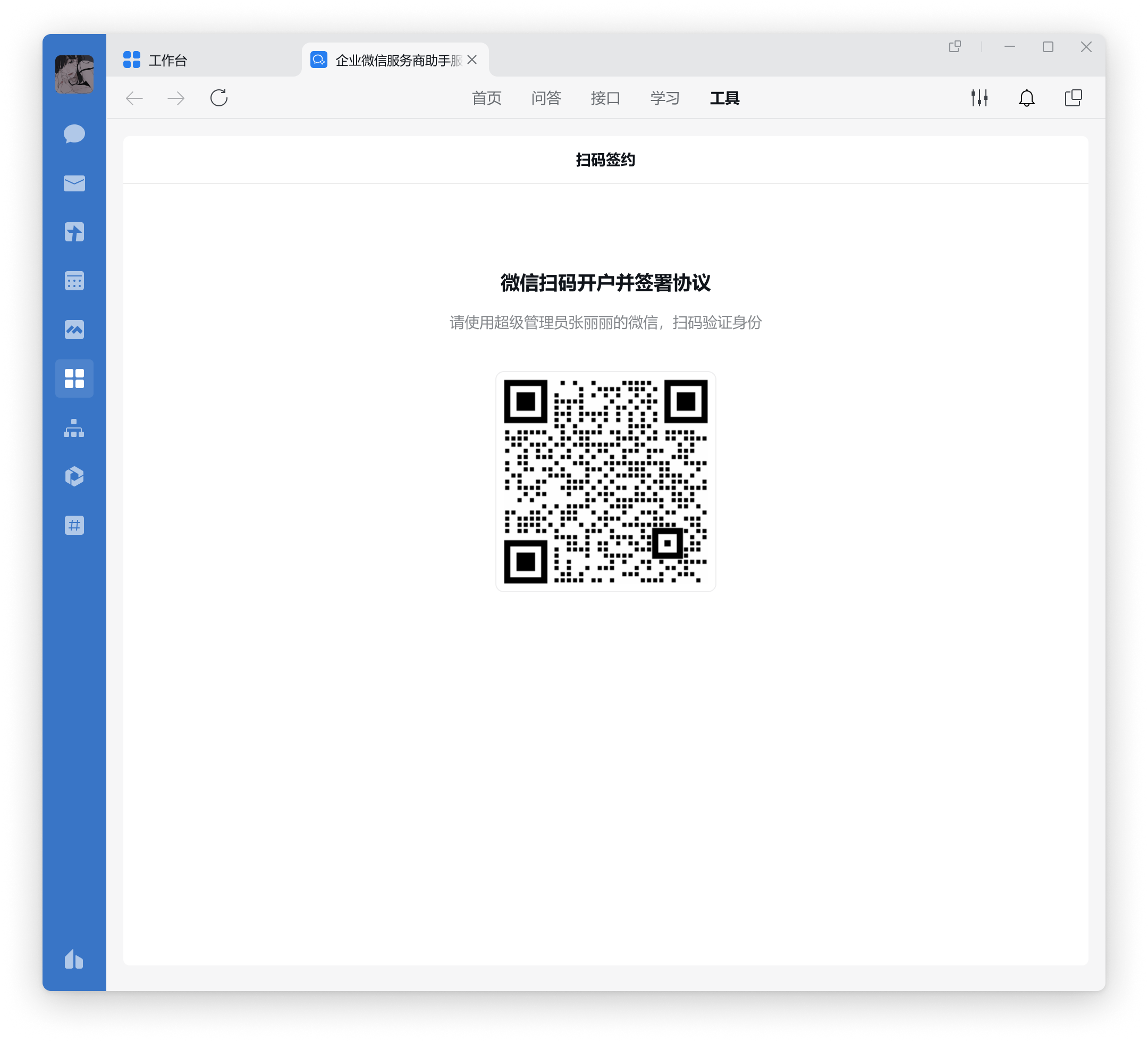Open the 学习 navigation item
This screenshot has width=1148, height=1042.
(665, 98)
